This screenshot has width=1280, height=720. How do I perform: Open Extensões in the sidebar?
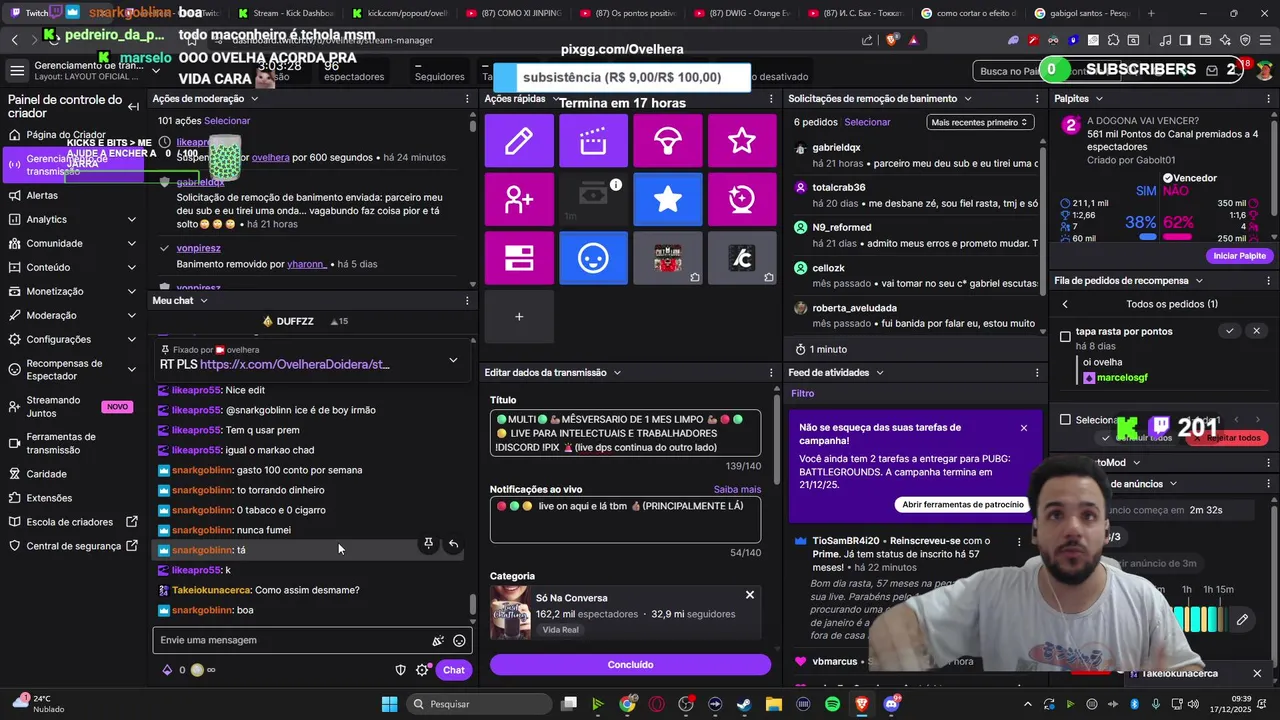tap(49, 498)
